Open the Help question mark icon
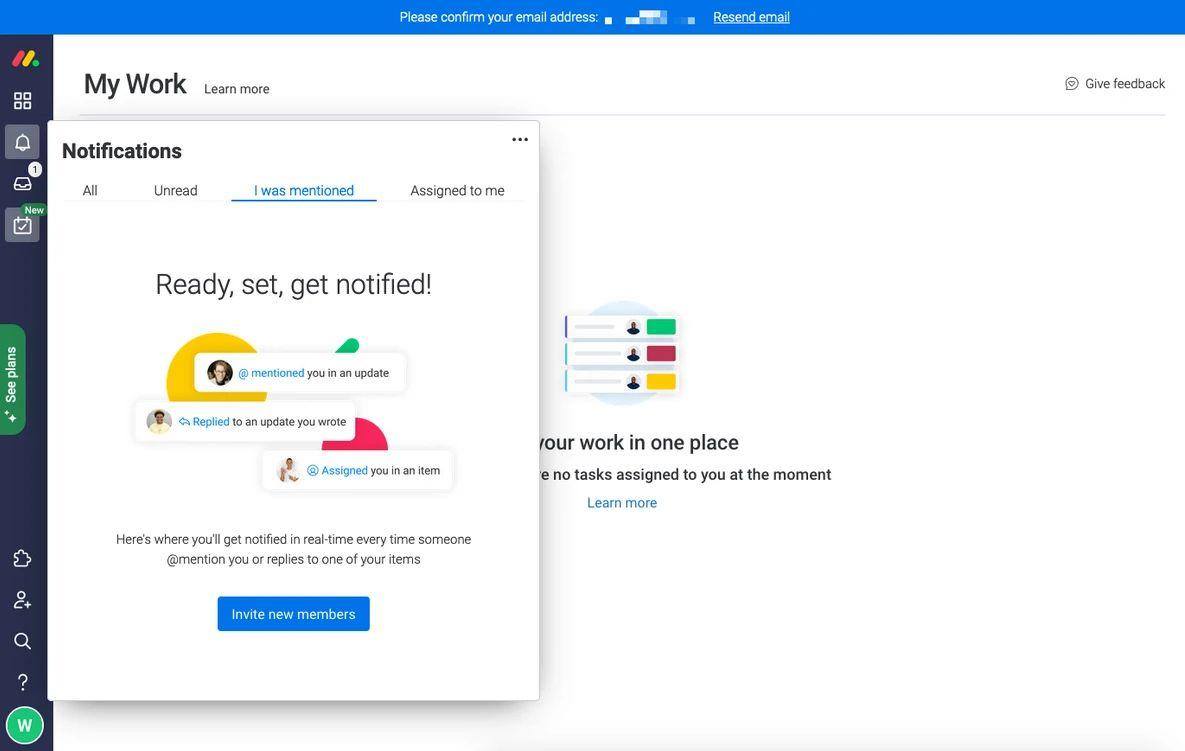Image resolution: width=1185 pixels, height=751 pixels. point(23,682)
